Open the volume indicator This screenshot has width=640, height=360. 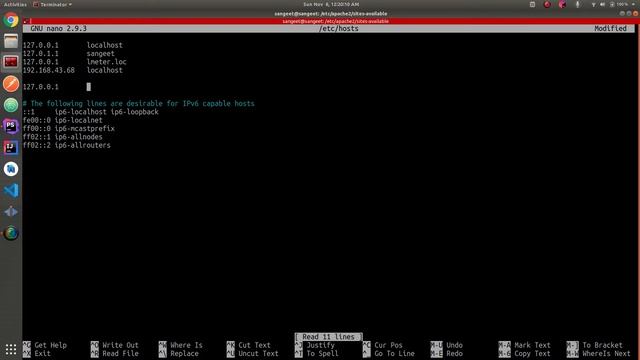pyautogui.click(x=602, y=4)
